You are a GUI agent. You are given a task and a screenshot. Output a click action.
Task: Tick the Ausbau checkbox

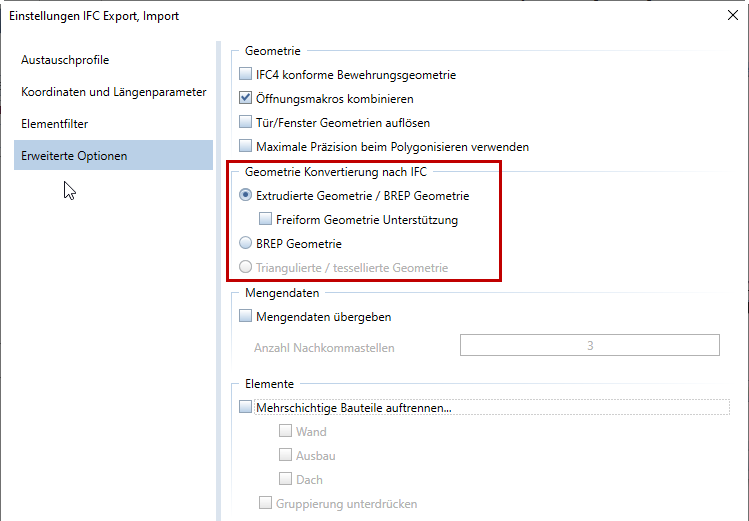click(285, 455)
